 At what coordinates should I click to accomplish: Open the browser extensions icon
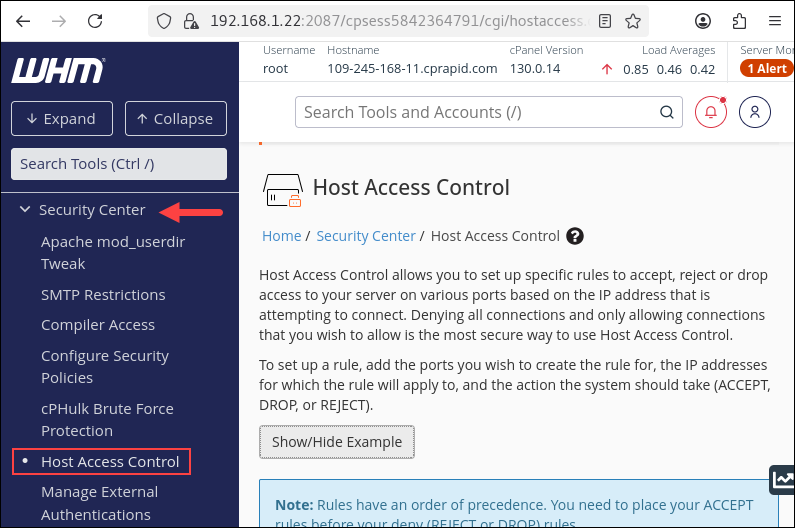tap(739, 20)
